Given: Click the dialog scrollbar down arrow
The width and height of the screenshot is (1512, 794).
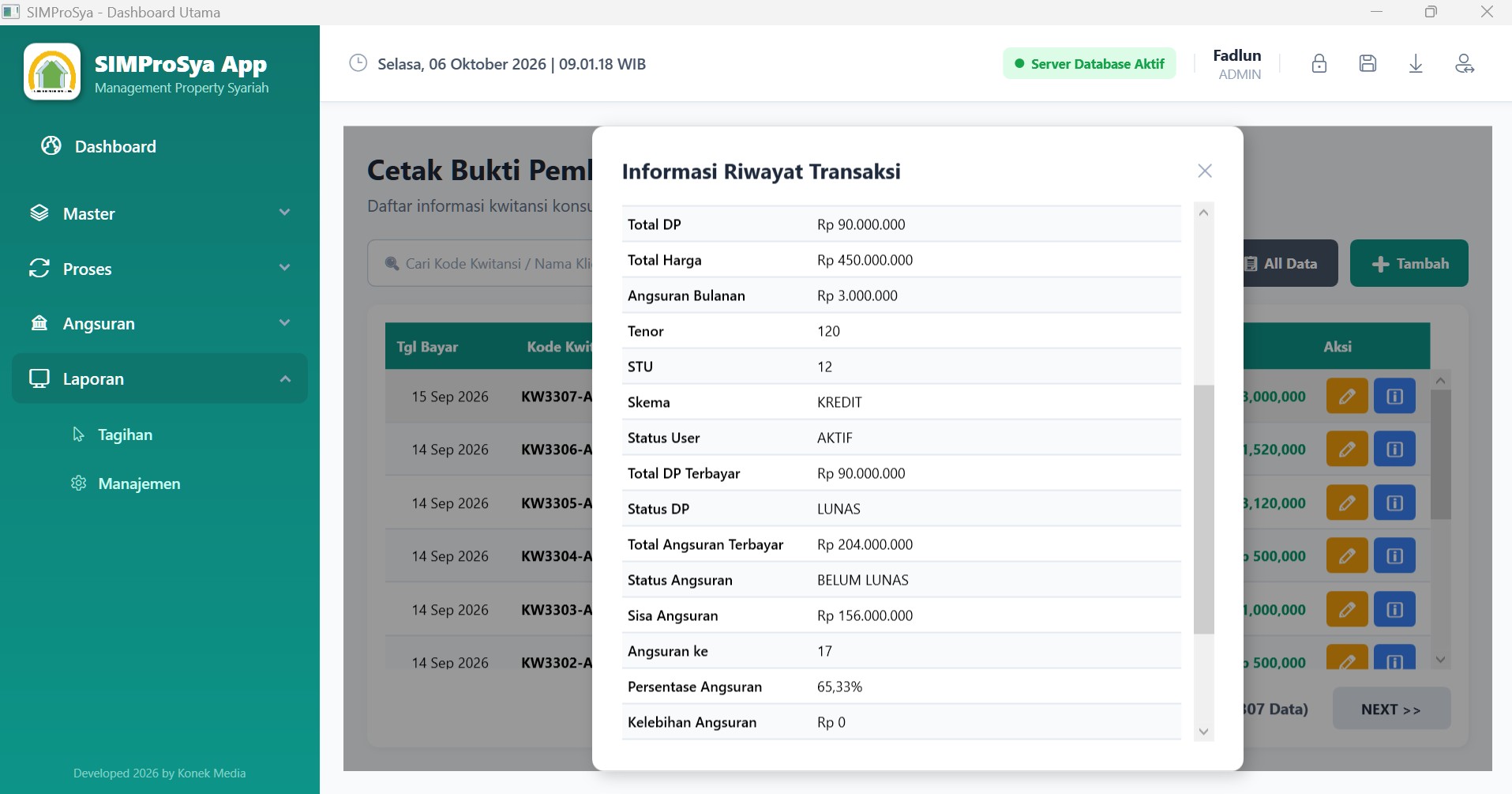Looking at the screenshot, I should coord(1204,732).
